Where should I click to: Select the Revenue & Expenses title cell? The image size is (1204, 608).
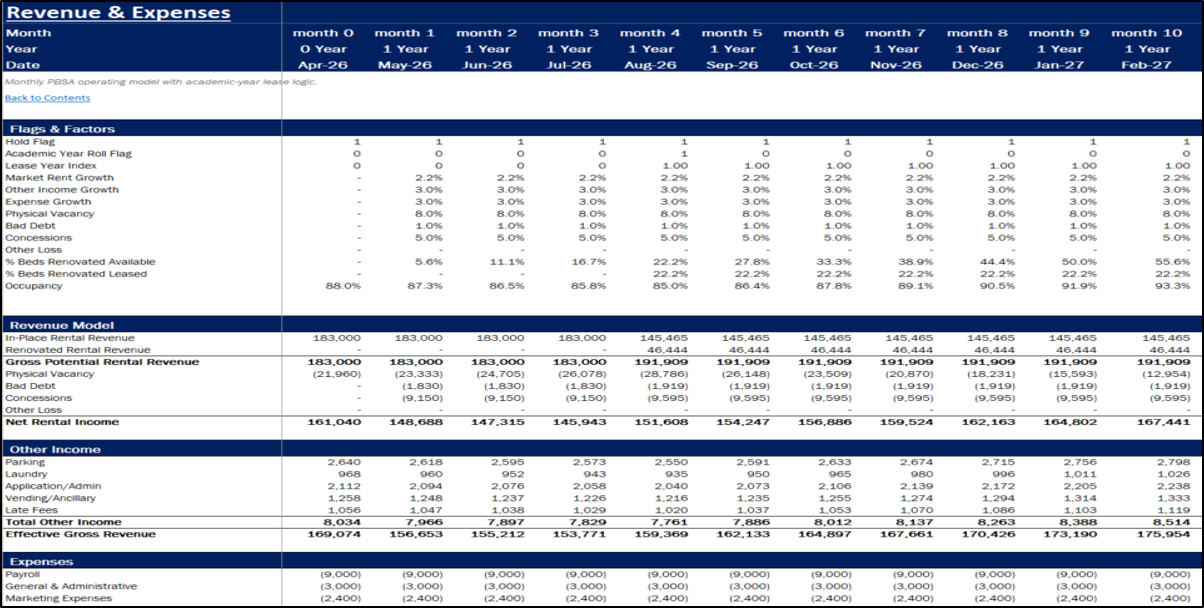tap(119, 13)
